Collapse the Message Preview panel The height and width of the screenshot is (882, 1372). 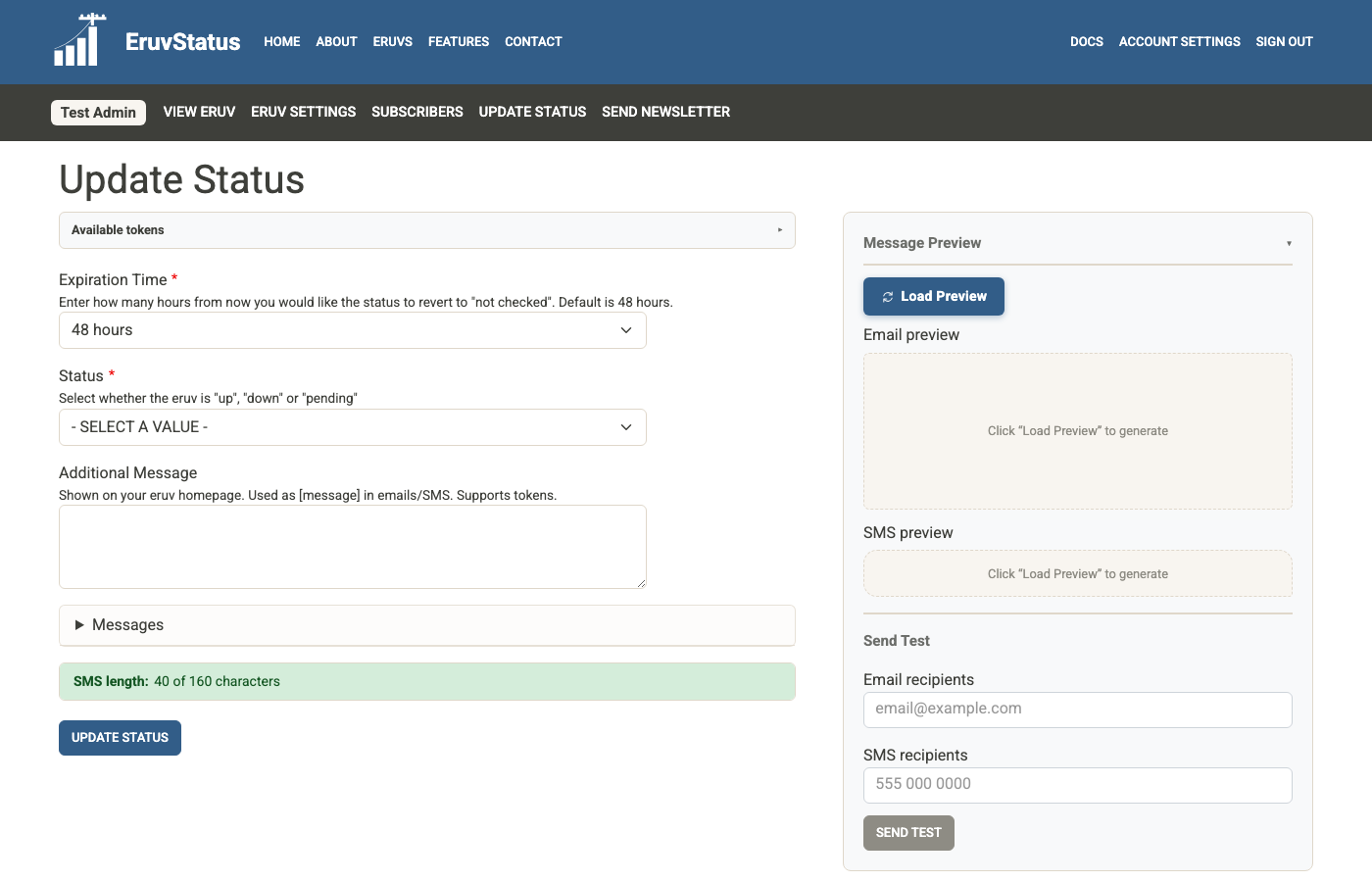(x=1289, y=242)
